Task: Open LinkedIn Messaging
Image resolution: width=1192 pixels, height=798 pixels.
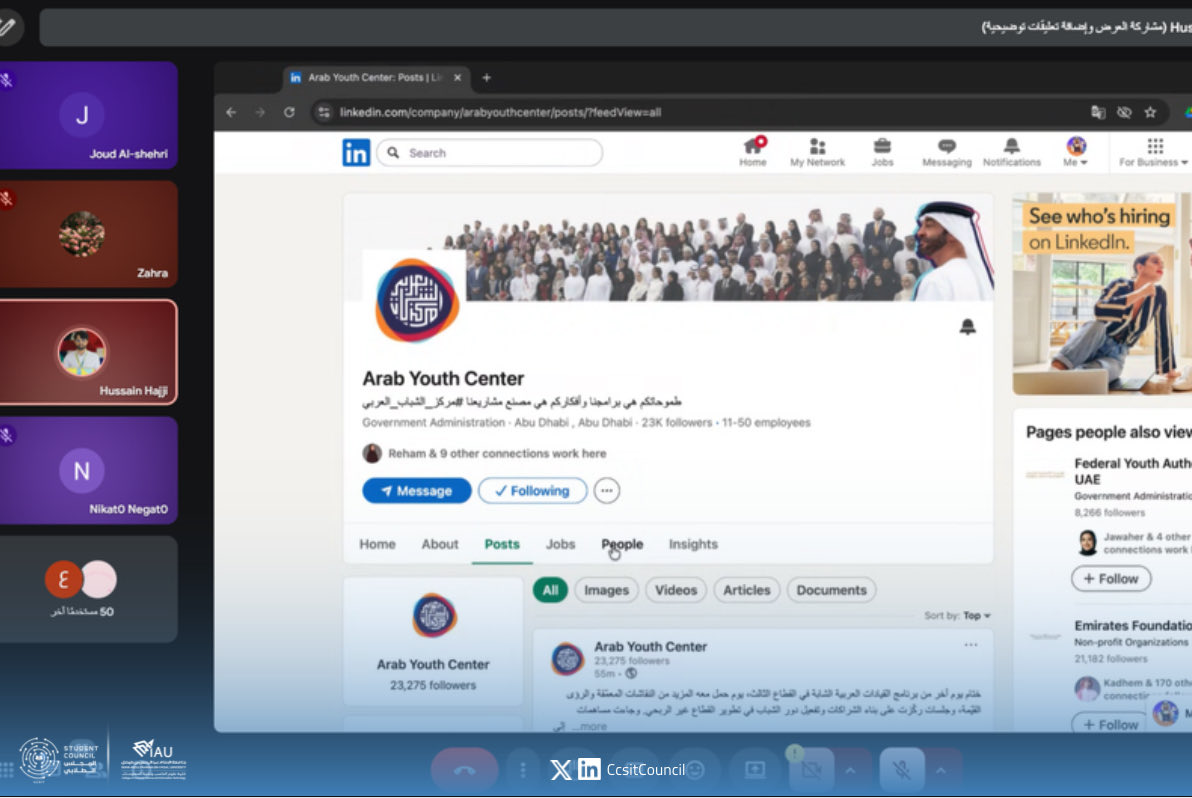Action: tap(946, 152)
